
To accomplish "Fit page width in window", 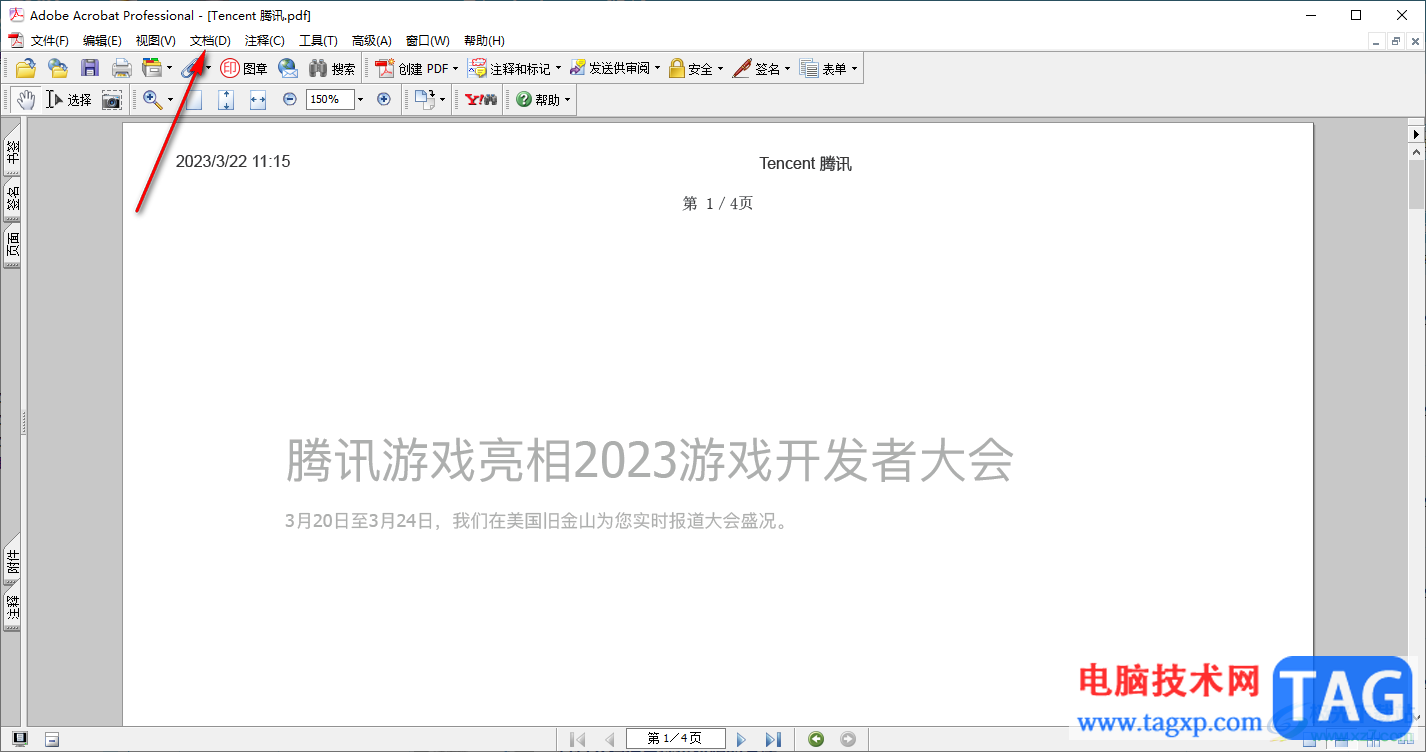I will point(258,99).
